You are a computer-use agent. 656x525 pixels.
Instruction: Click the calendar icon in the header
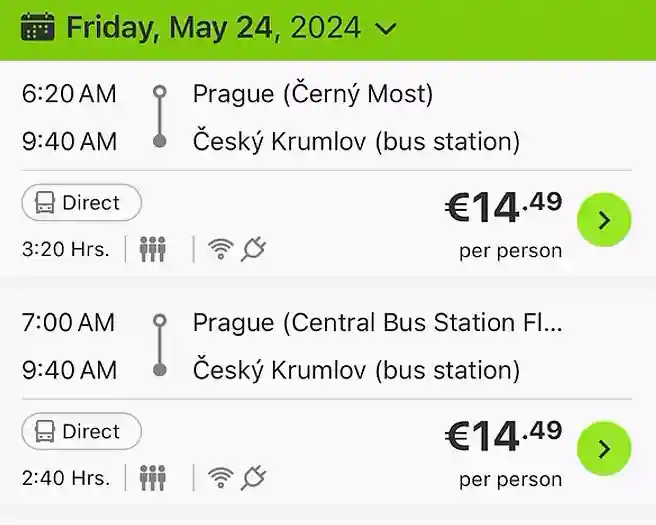[38, 27]
